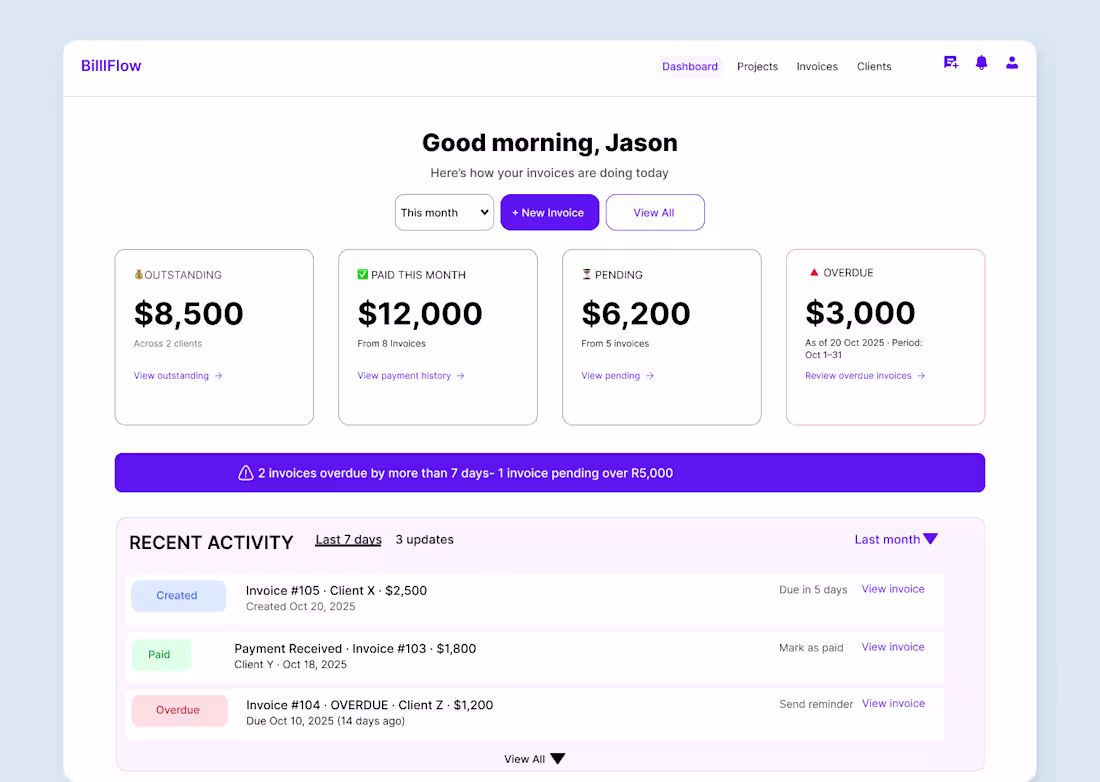Click Due in 5 days label
This screenshot has width=1100, height=782.
tap(813, 590)
